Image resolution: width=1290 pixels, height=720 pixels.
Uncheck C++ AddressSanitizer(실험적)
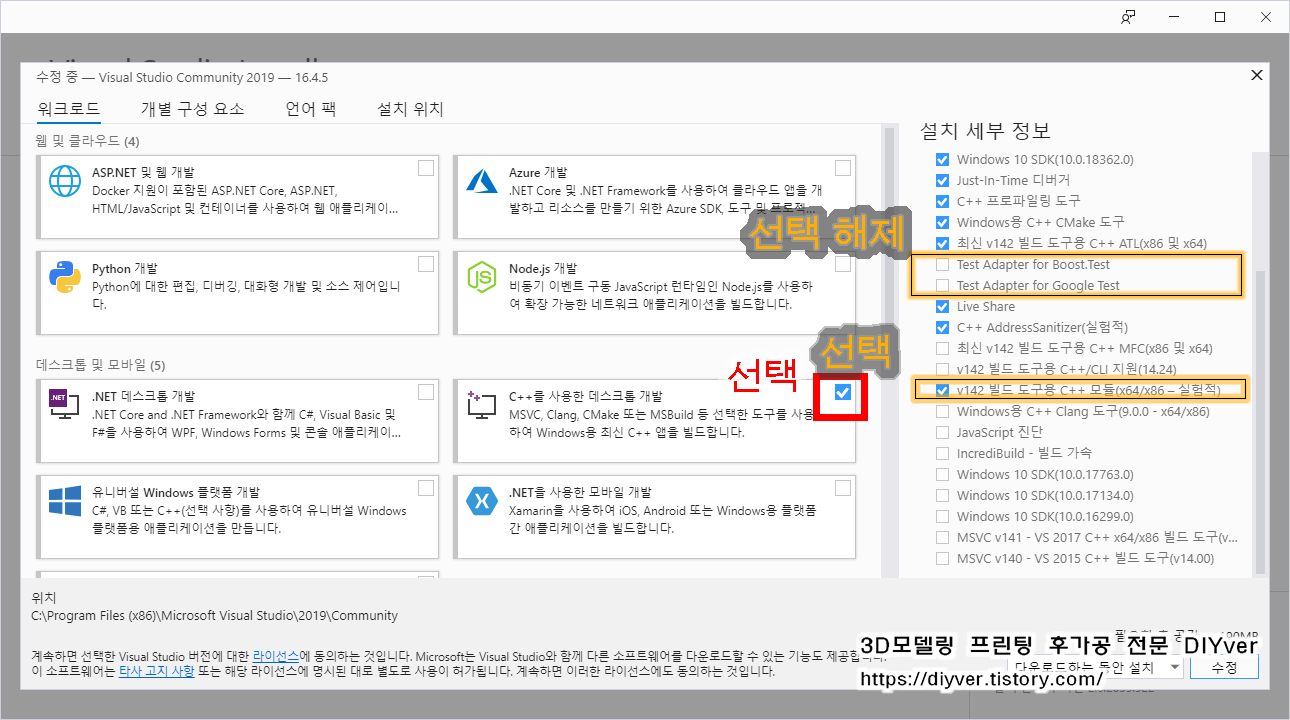(x=942, y=327)
